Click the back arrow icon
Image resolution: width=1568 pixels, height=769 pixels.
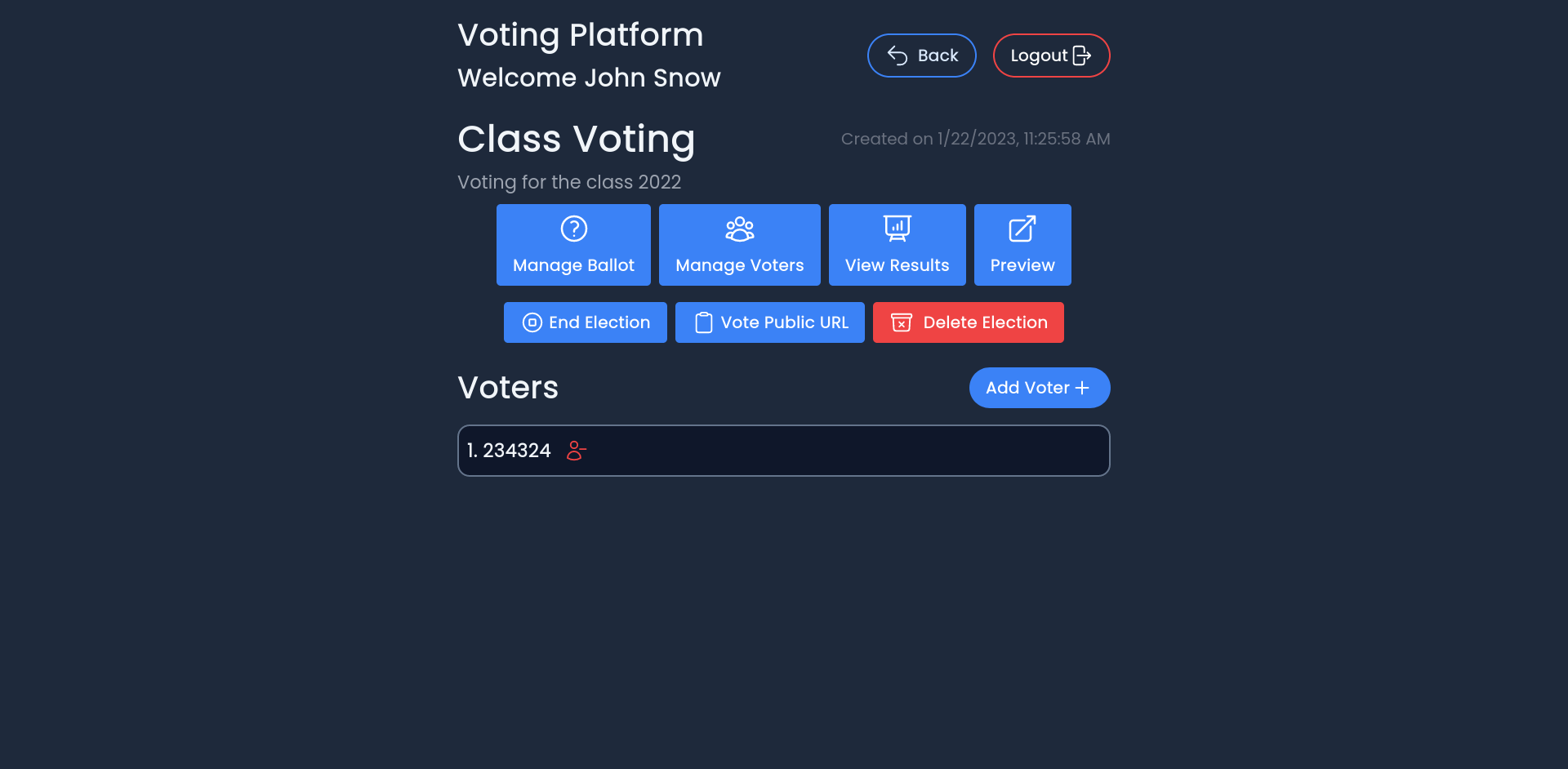[897, 55]
